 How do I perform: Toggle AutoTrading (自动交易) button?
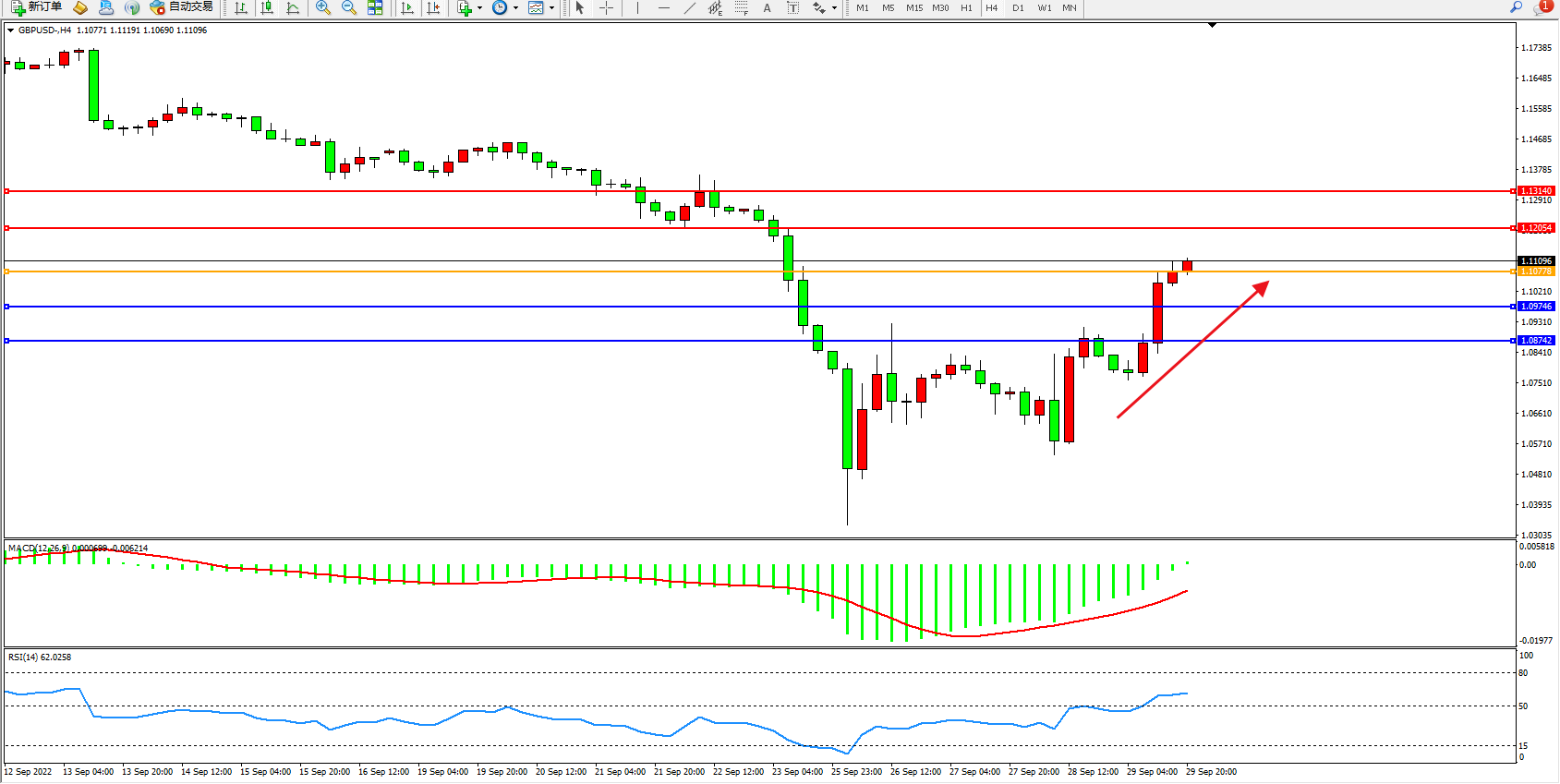(182, 7)
